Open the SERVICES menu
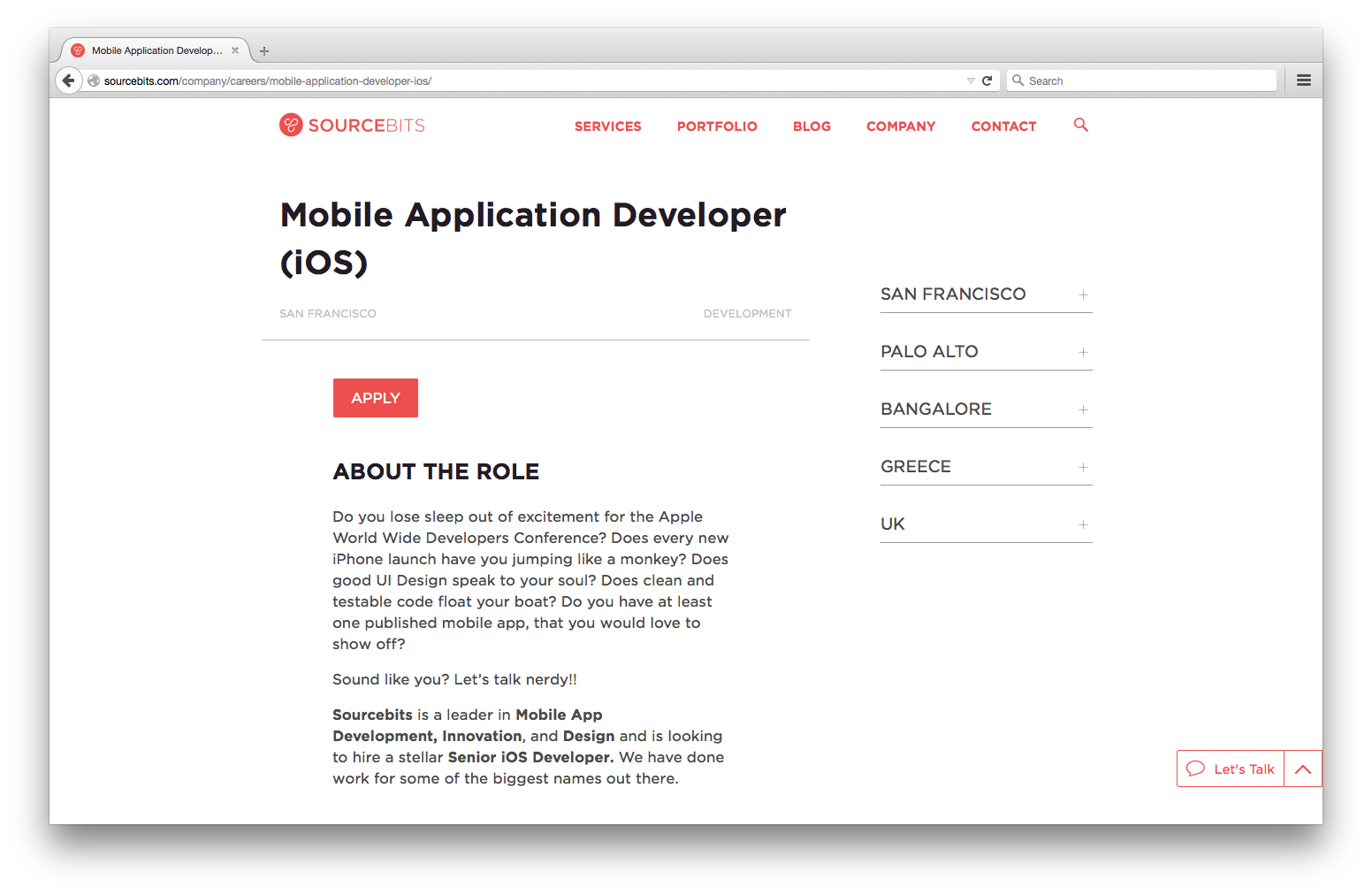 608,126
